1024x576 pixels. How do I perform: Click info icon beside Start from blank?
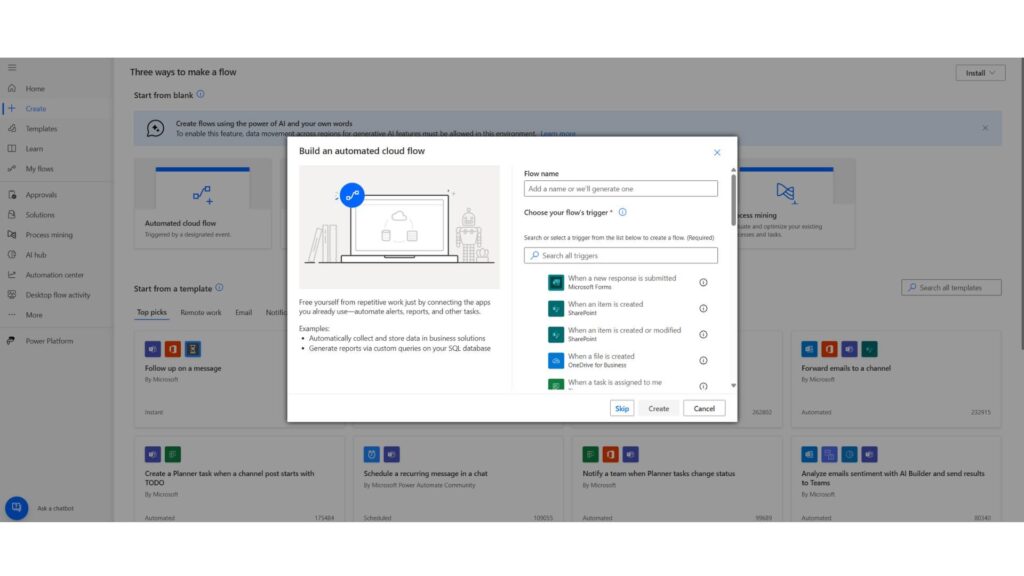(200, 94)
